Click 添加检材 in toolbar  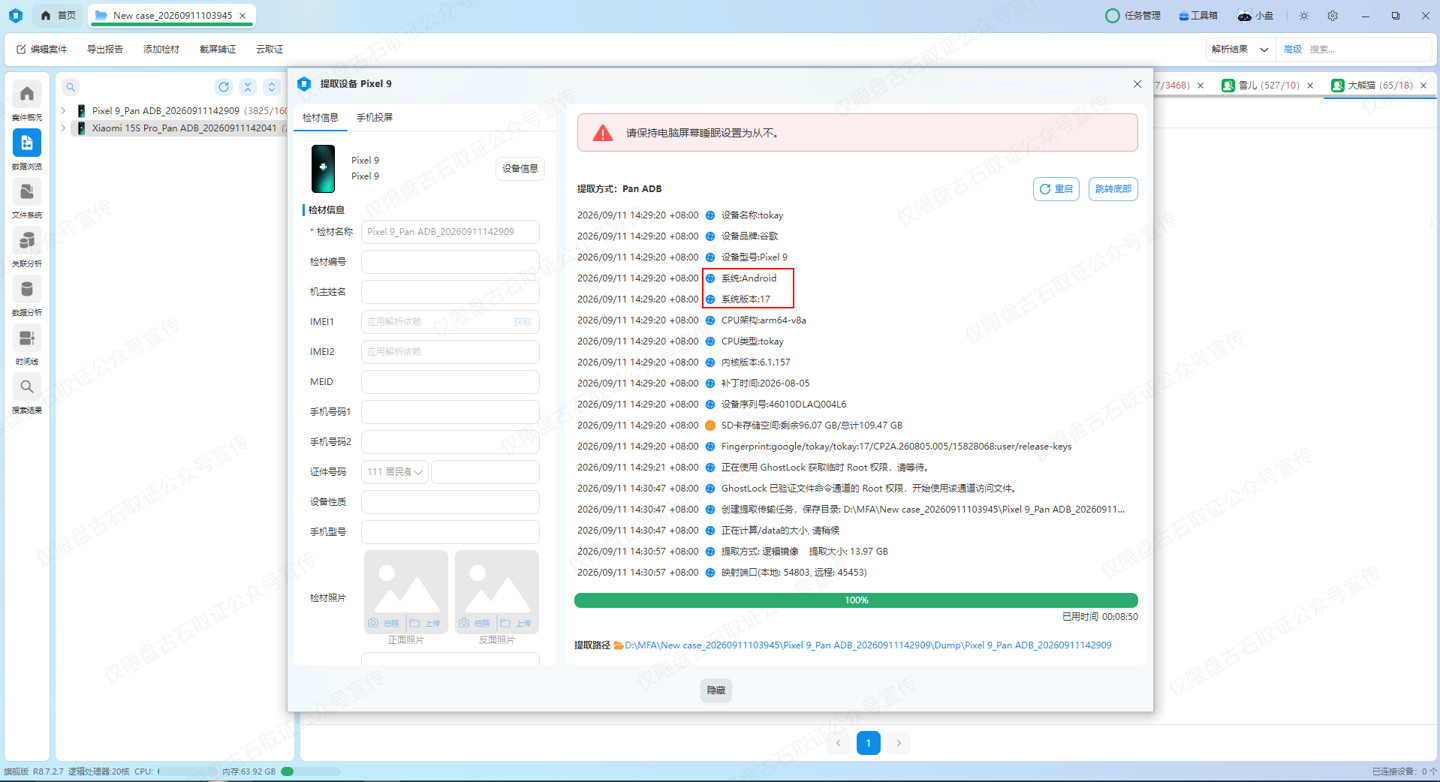tap(161, 49)
